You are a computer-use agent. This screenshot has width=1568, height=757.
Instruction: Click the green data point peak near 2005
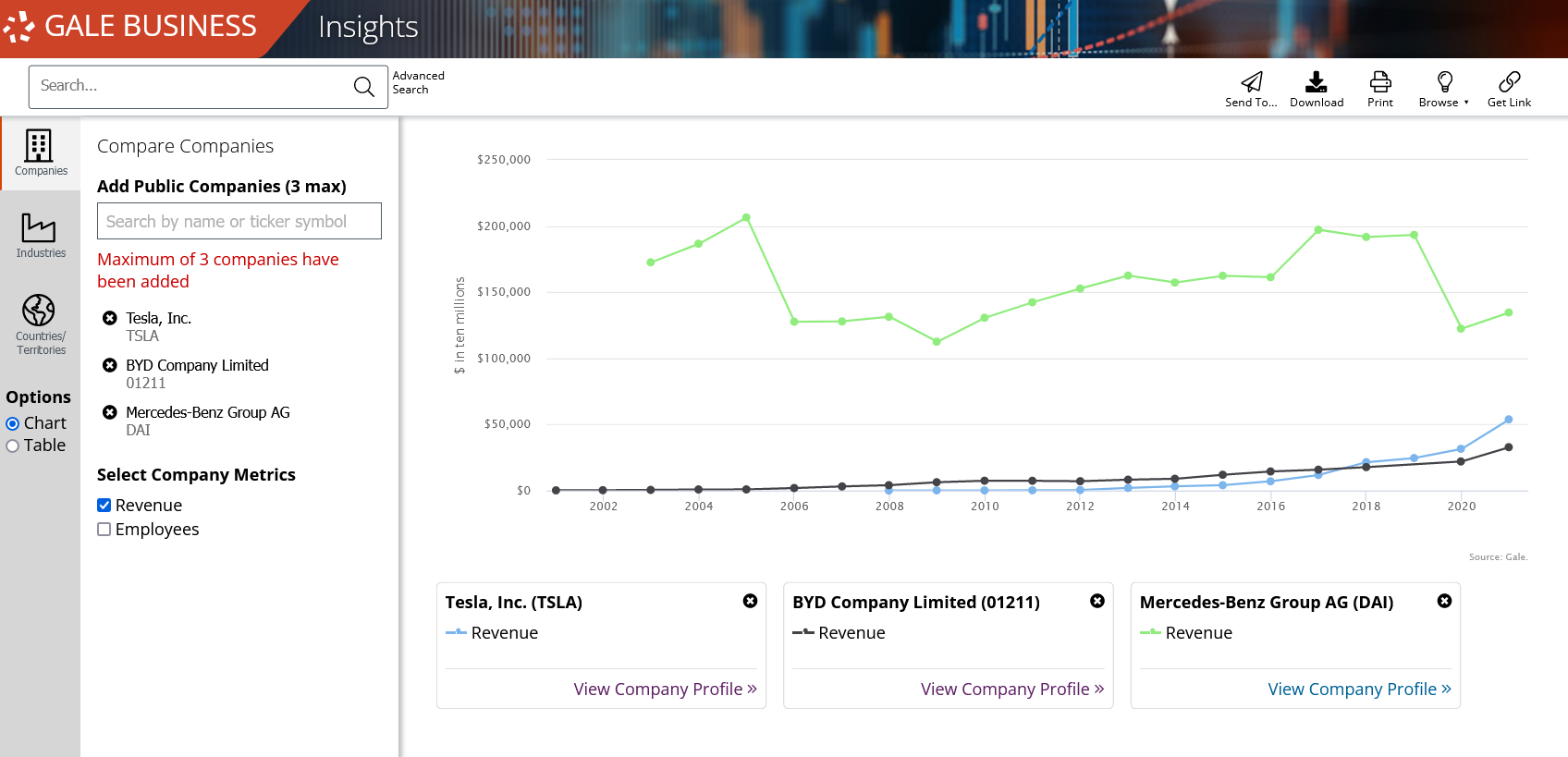click(746, 218)
